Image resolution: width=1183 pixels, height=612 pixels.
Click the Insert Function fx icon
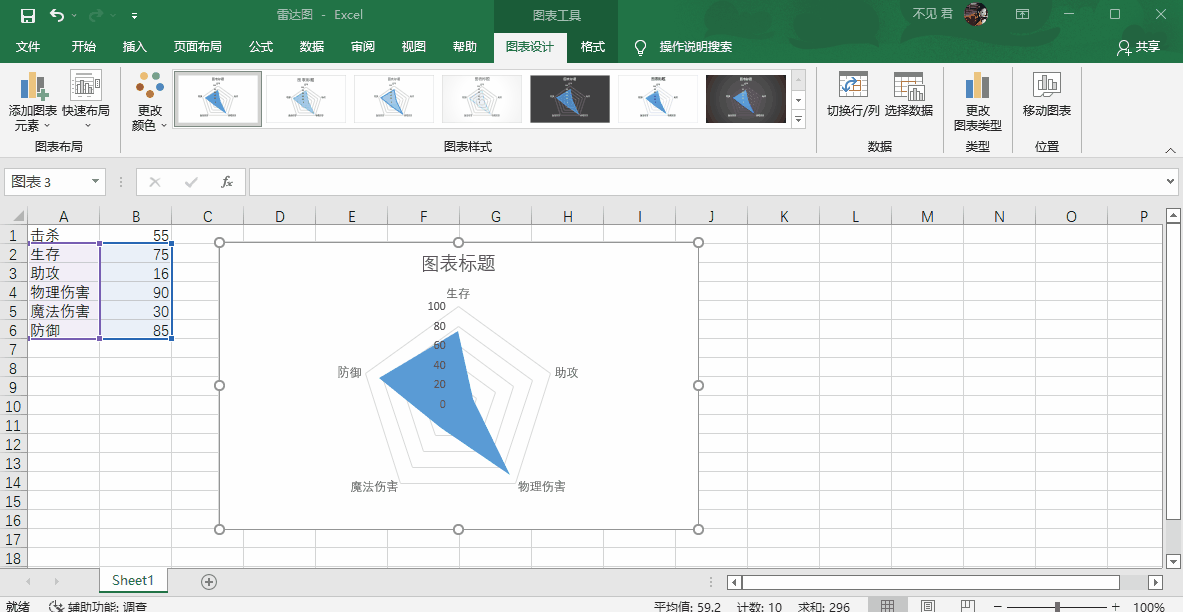226,182
